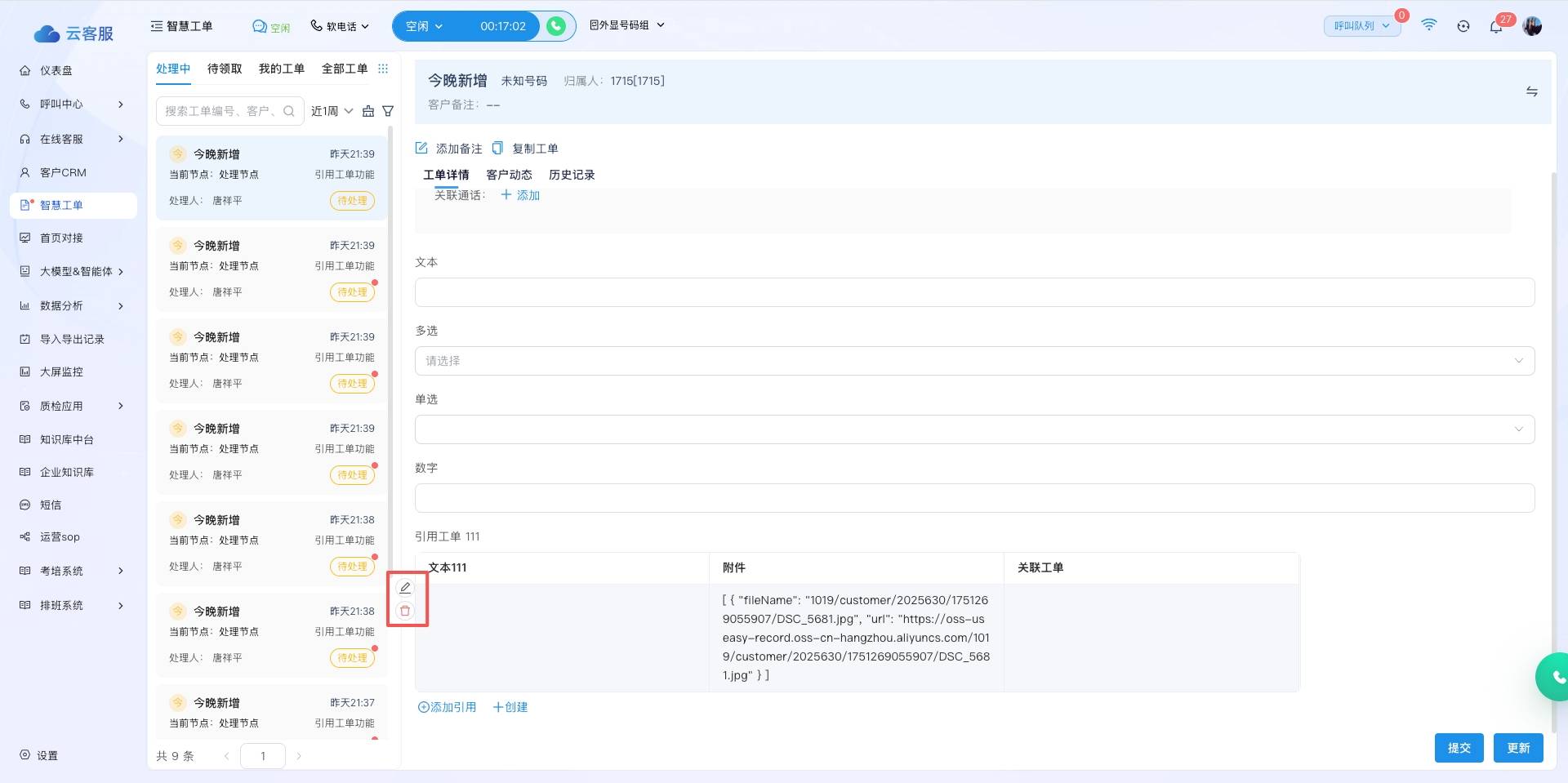Click 添加备注
Viewport: 1568px width, 783px height.
tap(449, 149)
